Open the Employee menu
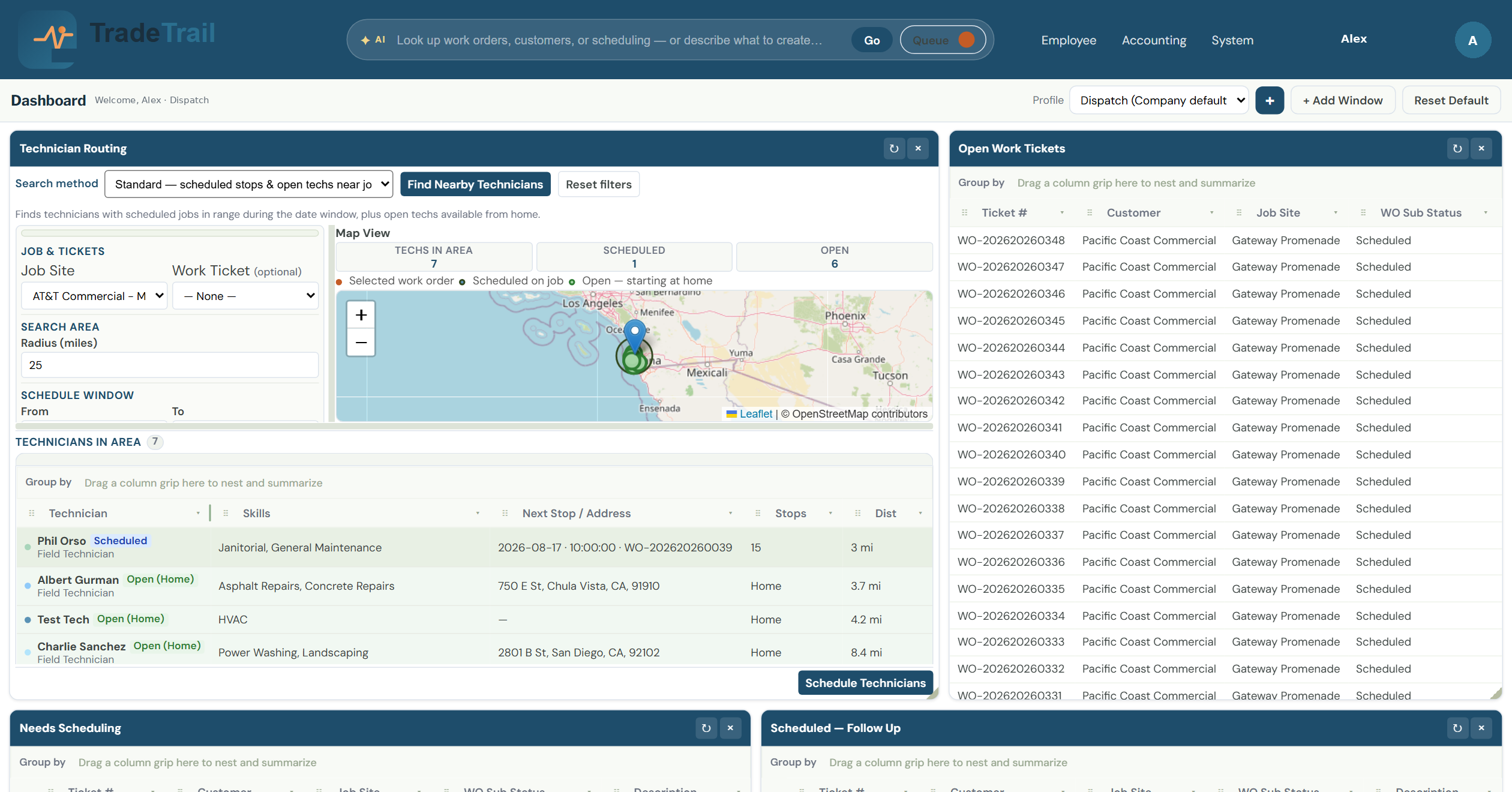The image size is (1512, 792). coord(1069,40)
